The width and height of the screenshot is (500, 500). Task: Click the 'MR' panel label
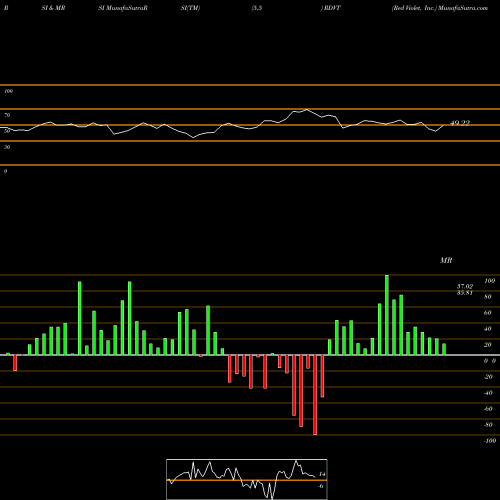446,260
